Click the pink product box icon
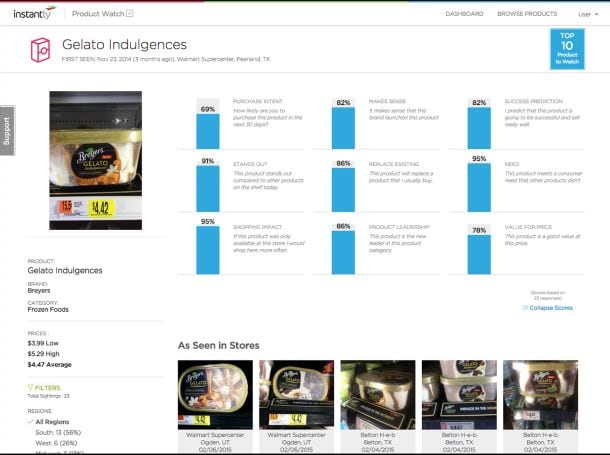The image size is (610, 455). pyautogui.click(x=40, y=50)
